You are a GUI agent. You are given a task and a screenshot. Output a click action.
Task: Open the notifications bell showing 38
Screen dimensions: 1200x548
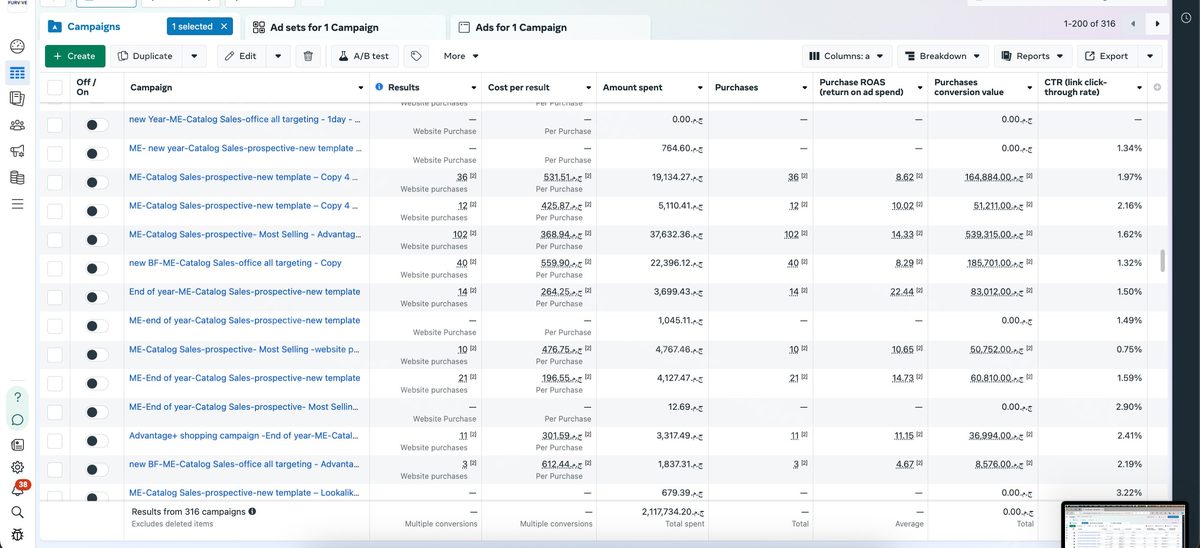(x=18, y=489)
